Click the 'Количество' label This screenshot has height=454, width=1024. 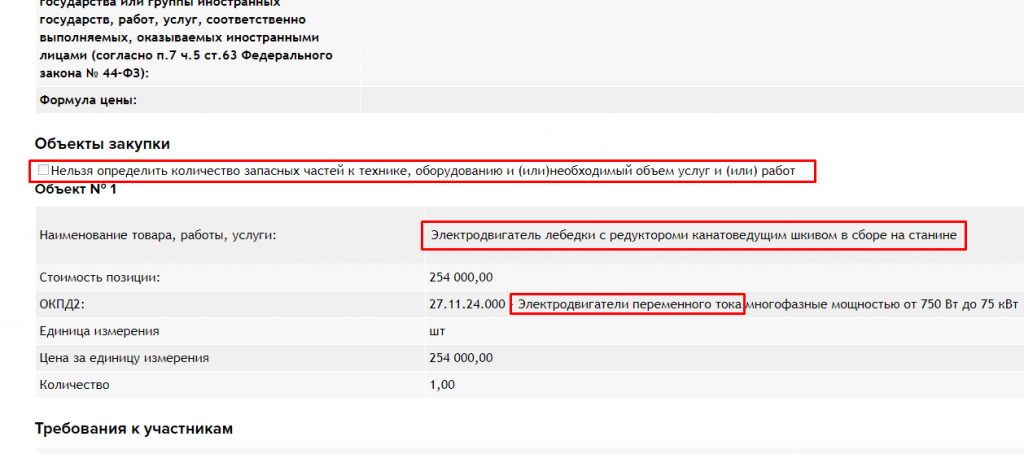click(74, 384)
